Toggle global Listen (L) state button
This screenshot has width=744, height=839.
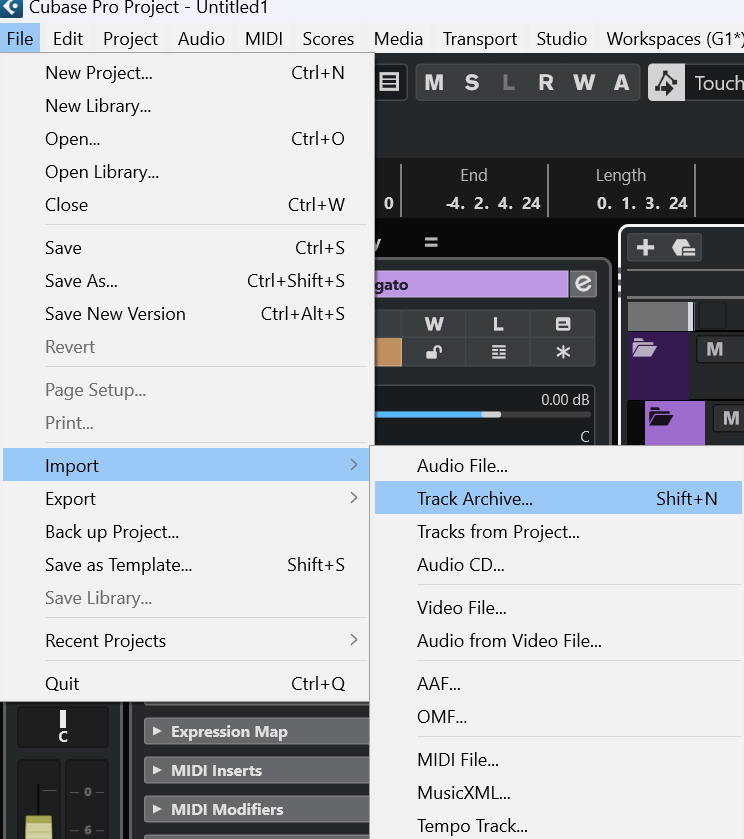point(508,82)
